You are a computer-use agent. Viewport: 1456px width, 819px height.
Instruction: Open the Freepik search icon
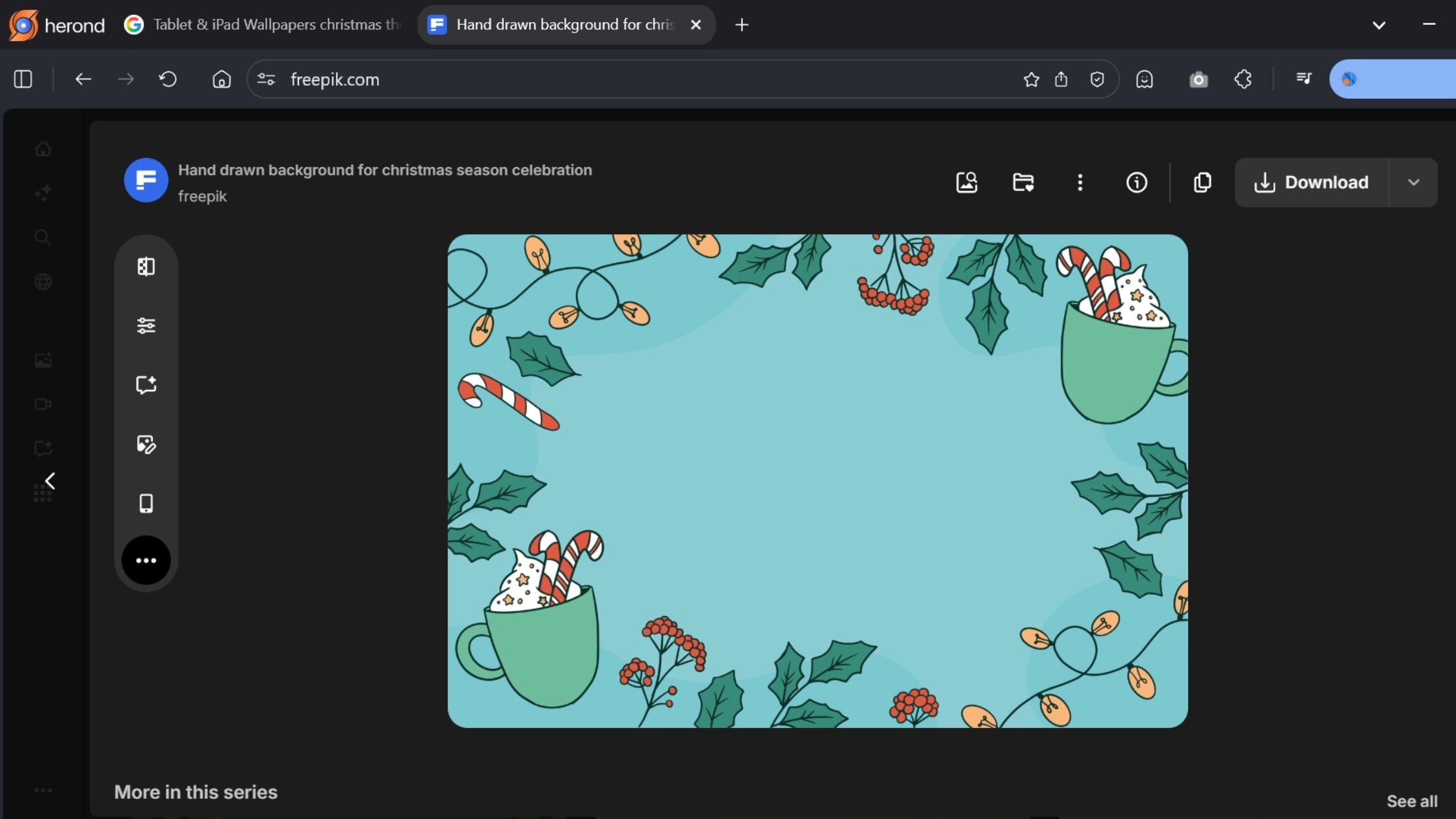42,237
